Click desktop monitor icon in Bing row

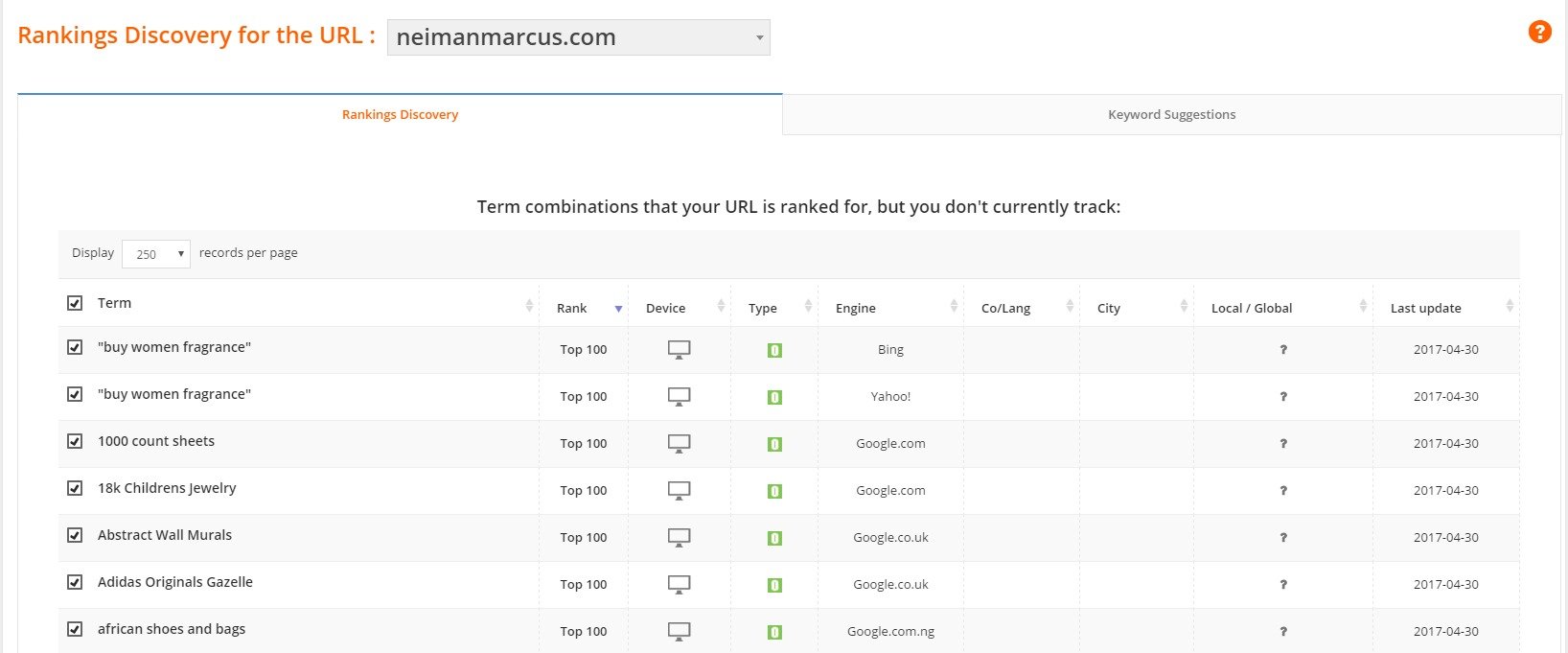pyautogui.click(x=679, y=350)
